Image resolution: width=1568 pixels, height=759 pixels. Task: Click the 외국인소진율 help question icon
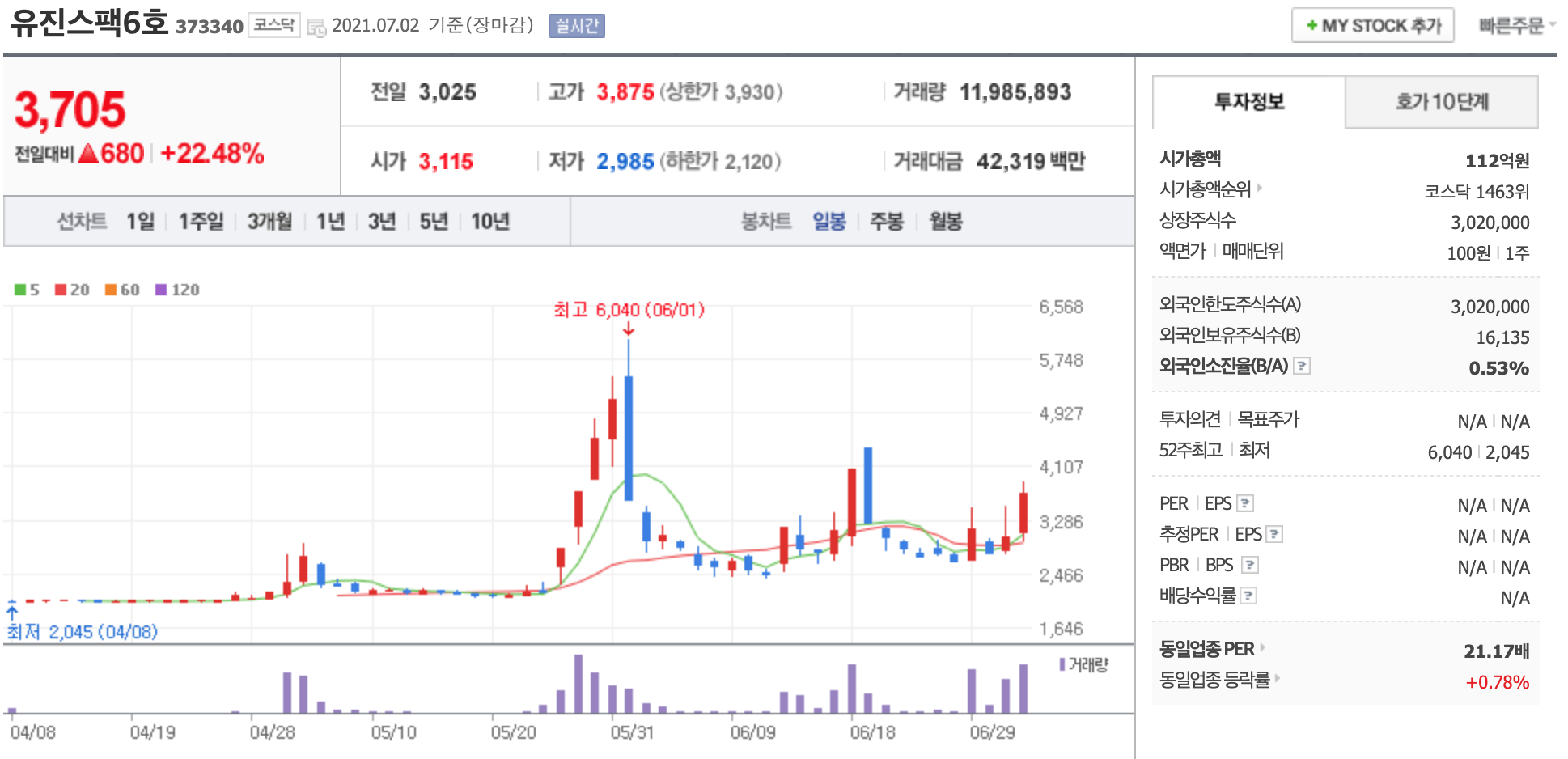pyautogui.click(x=1302, y=367)
